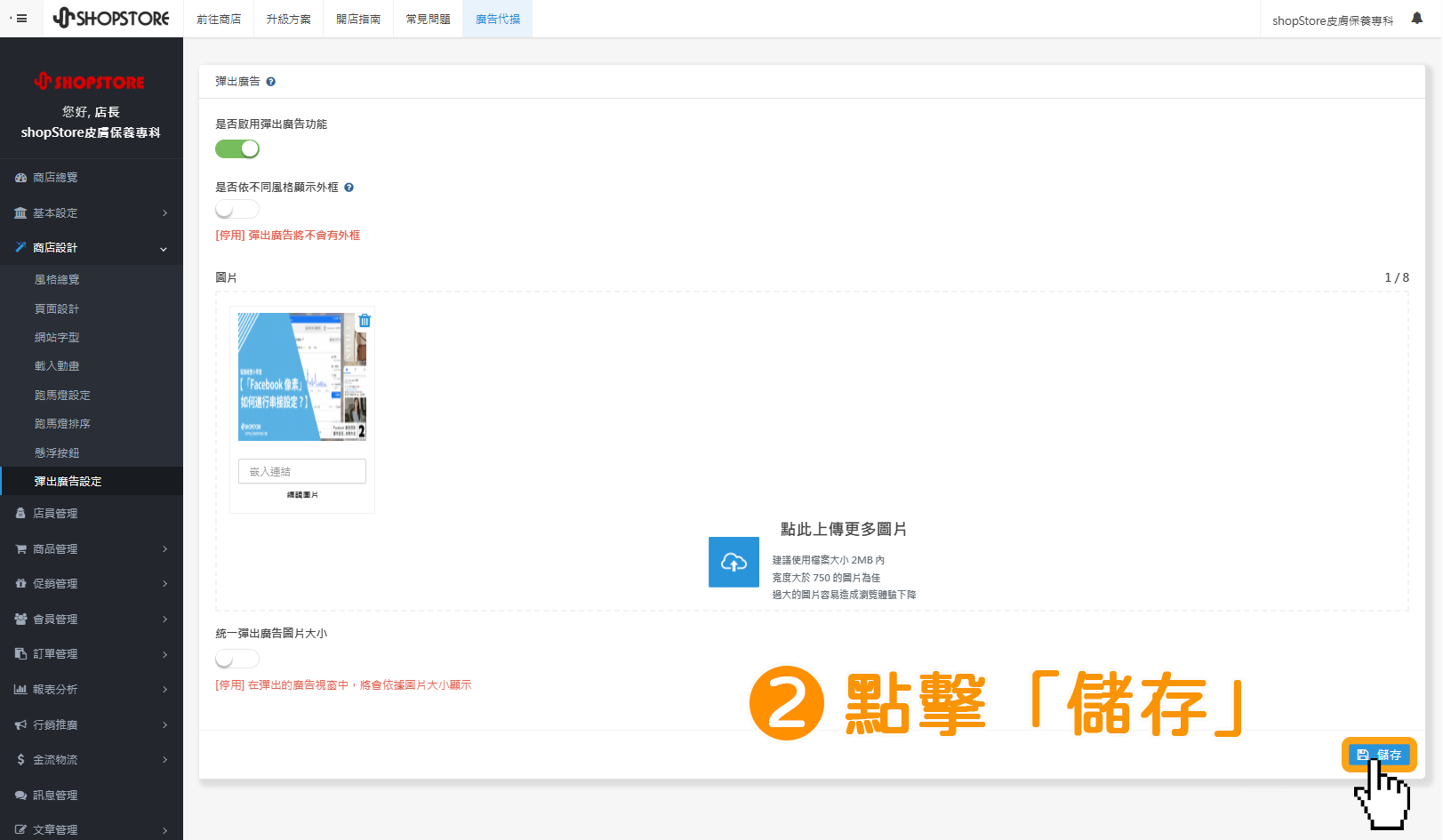This screenshot has height=840, width=1443.
Task: Expand the 金流物流 chevron
Action: point(165,760)
